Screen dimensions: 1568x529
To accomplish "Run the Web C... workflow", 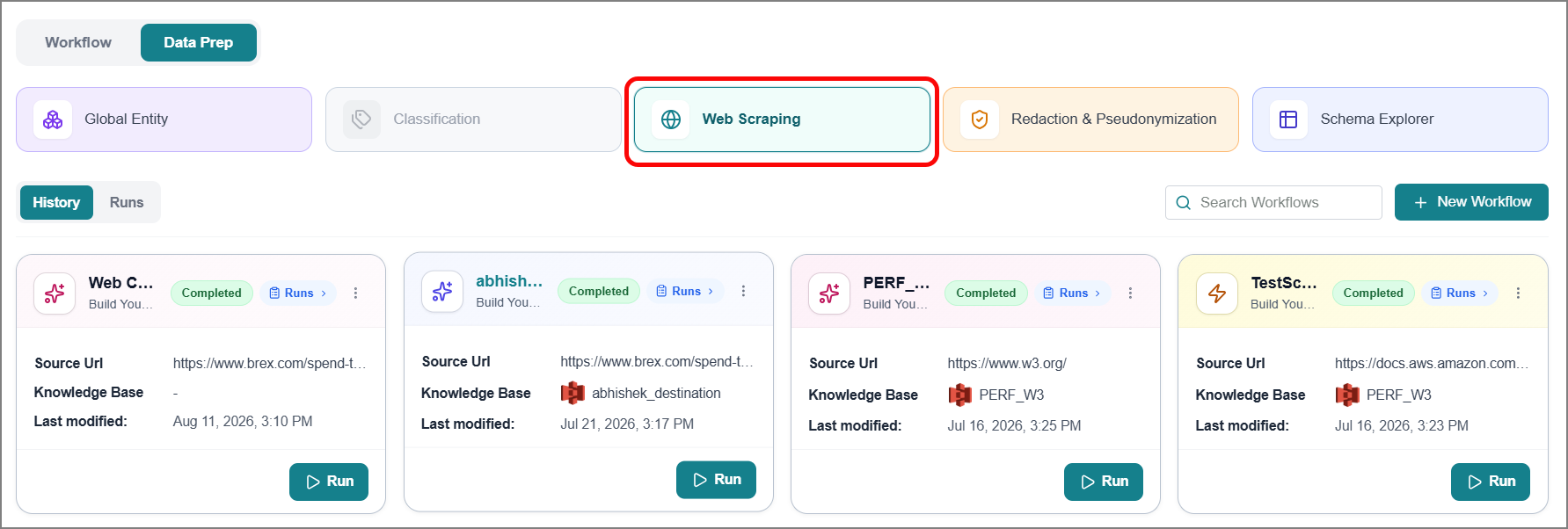I will tap(329, 482).
